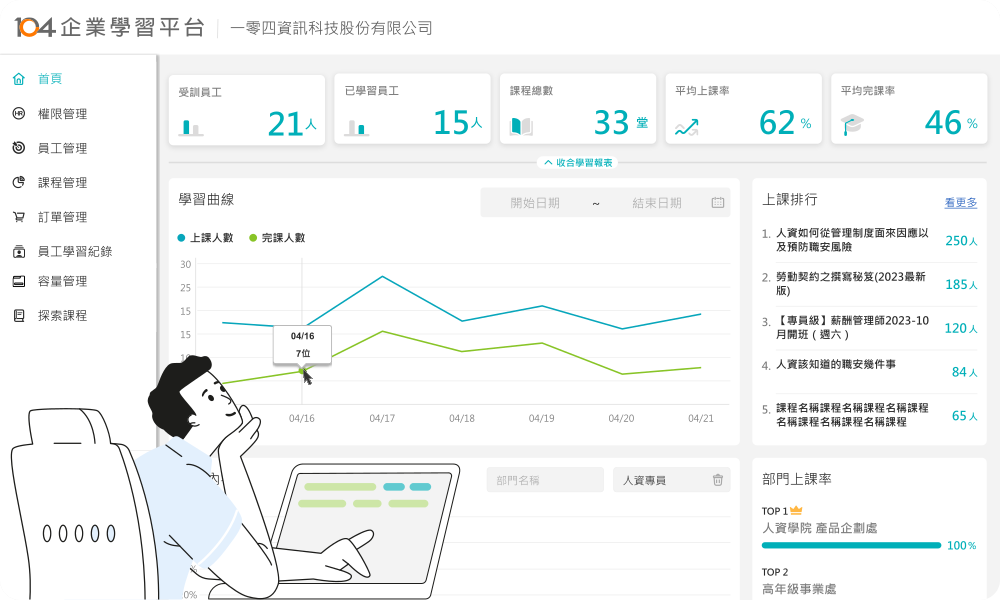Click the graduation cap icon in 平均完課率 card
Image resolution: width=1000 pixels, height=600 pixels.
click(852, 125)
